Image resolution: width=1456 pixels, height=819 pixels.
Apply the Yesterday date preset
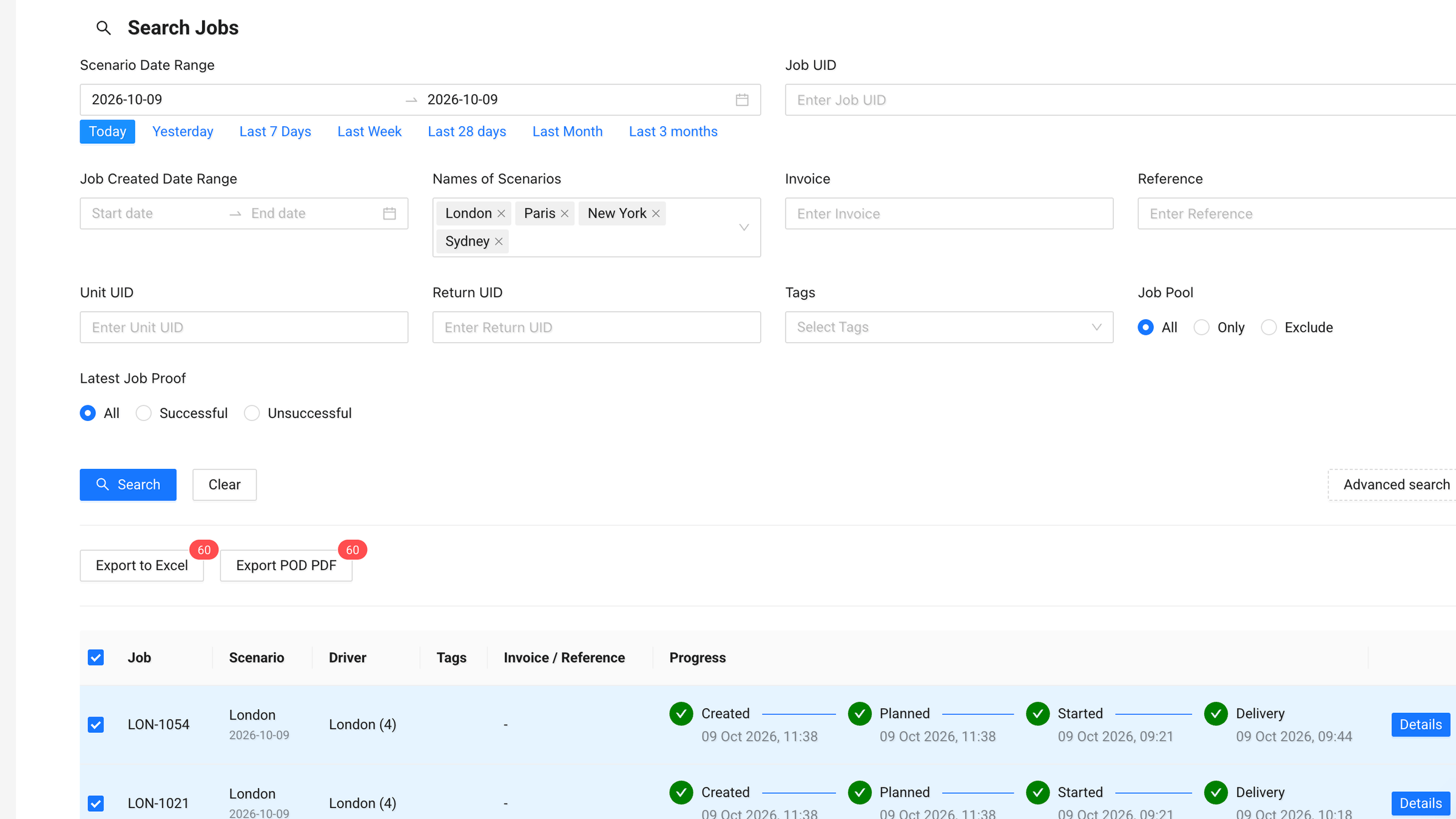click(x=183, y=132)
